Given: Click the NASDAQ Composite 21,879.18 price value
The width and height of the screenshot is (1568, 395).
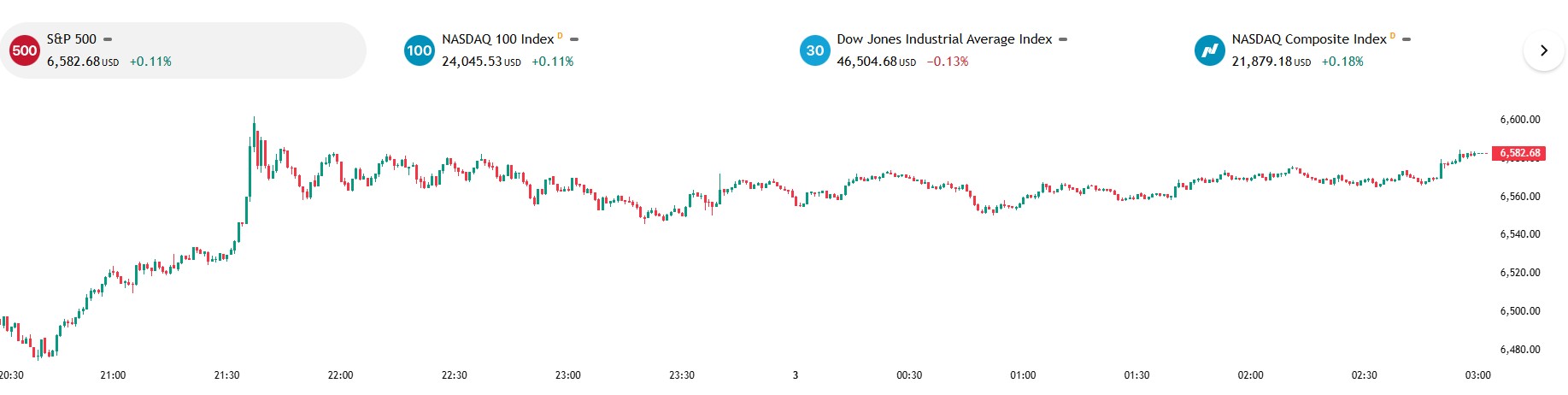Looking at the screenshot, I should (x=1261, y=62).
